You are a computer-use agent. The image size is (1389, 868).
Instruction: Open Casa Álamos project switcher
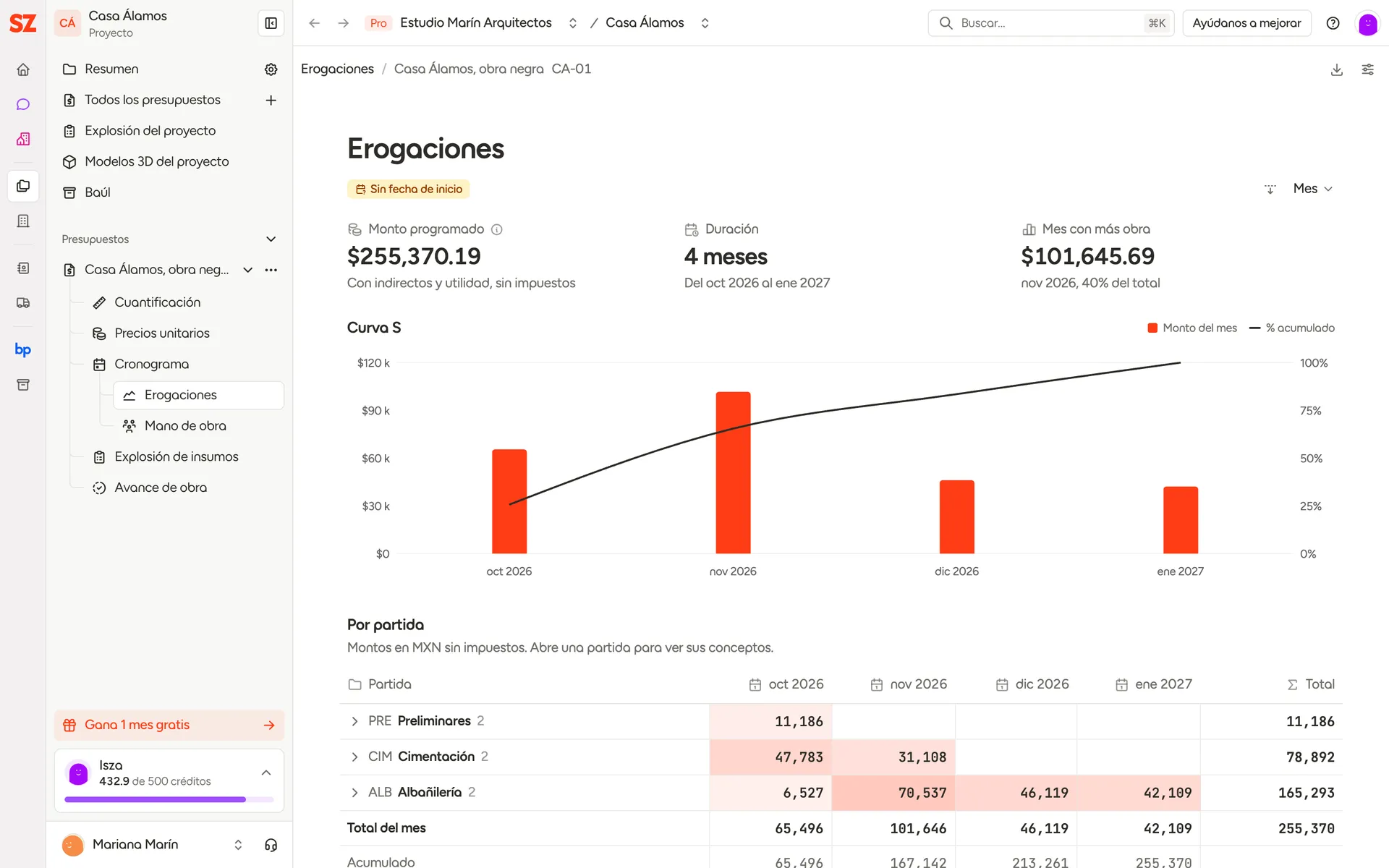[x=705, y=23]
